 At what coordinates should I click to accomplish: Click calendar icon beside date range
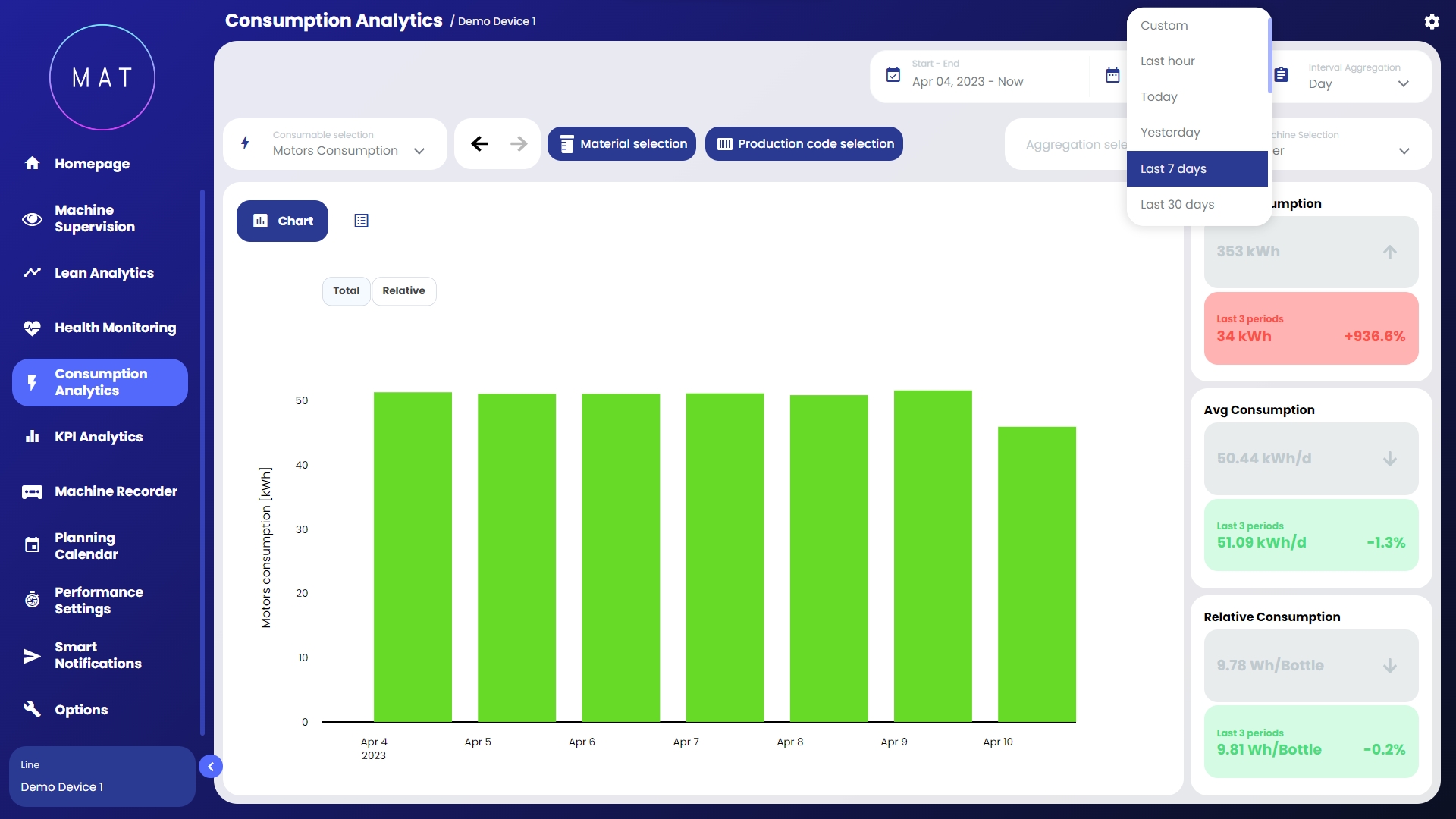point(1112,75)
